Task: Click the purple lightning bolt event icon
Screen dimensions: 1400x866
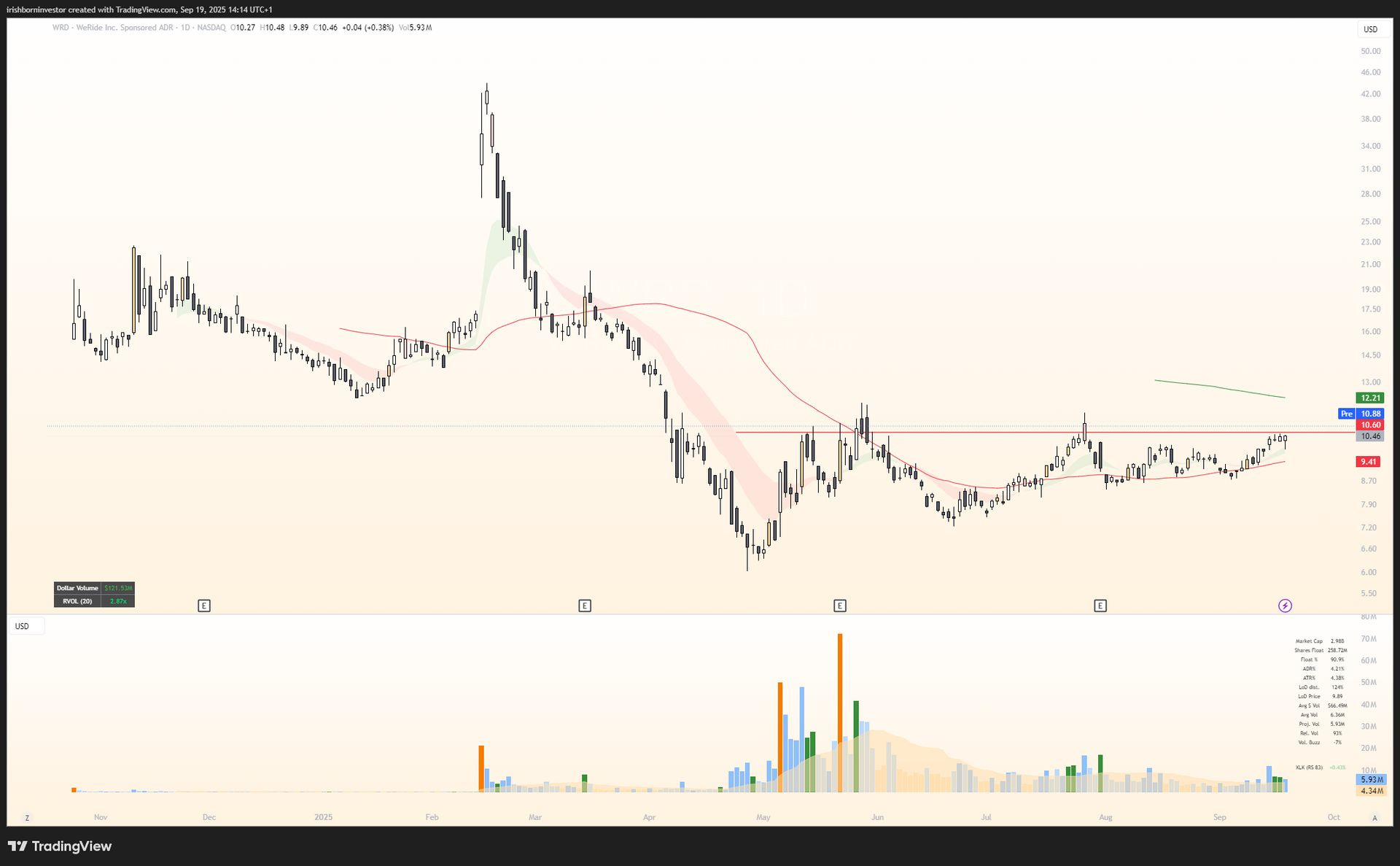Action: pos(1285,606)
